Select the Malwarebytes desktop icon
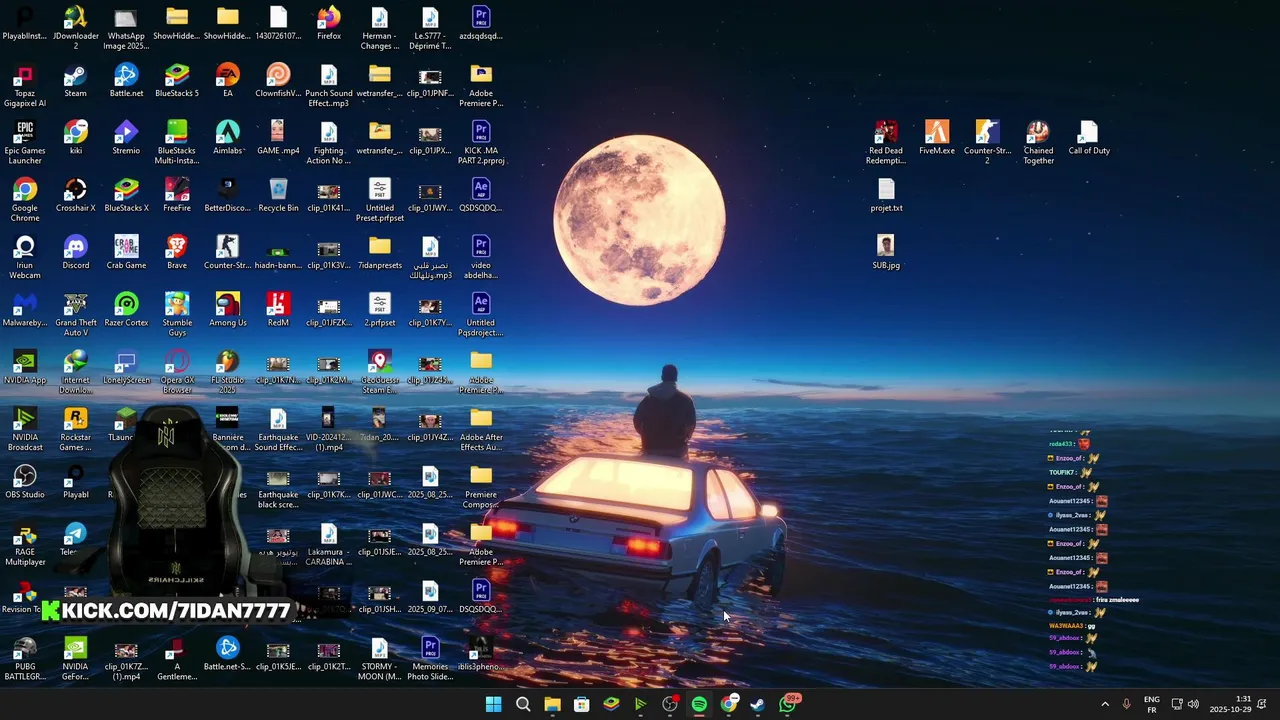Screen dimensions: 1280x720 point(25,310)
